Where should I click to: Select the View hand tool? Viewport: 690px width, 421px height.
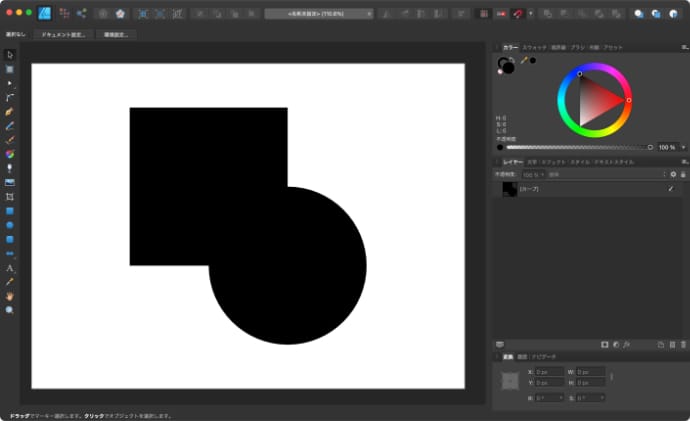point(10,296)
